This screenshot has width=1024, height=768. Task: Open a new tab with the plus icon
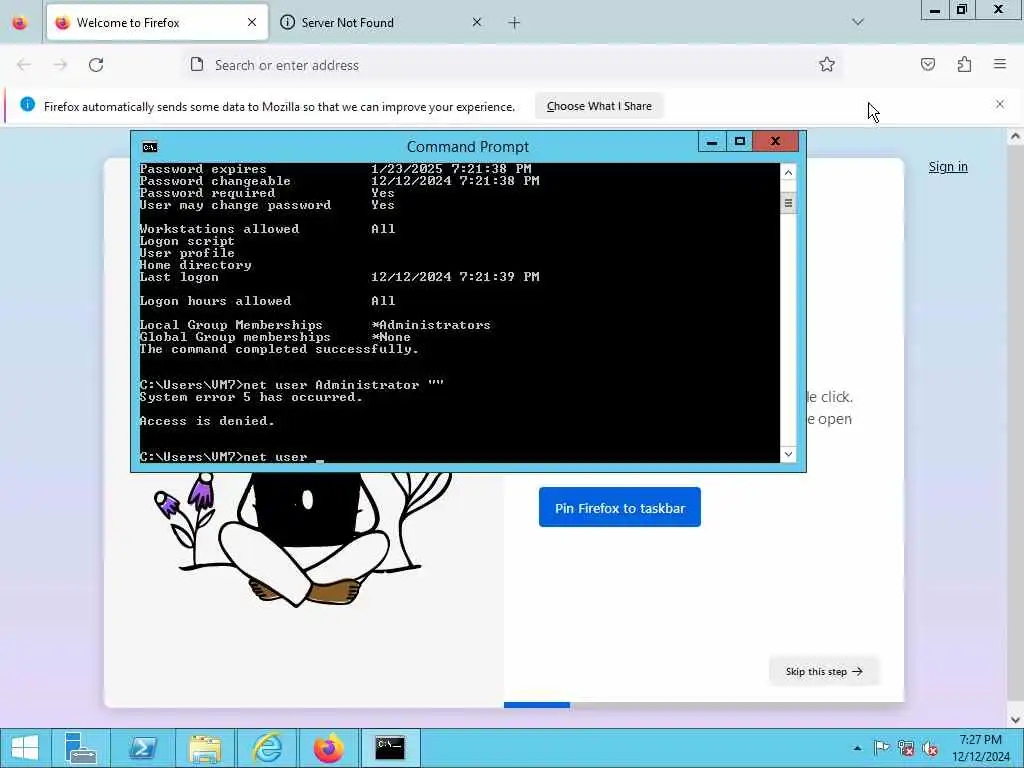click(514, 23)
